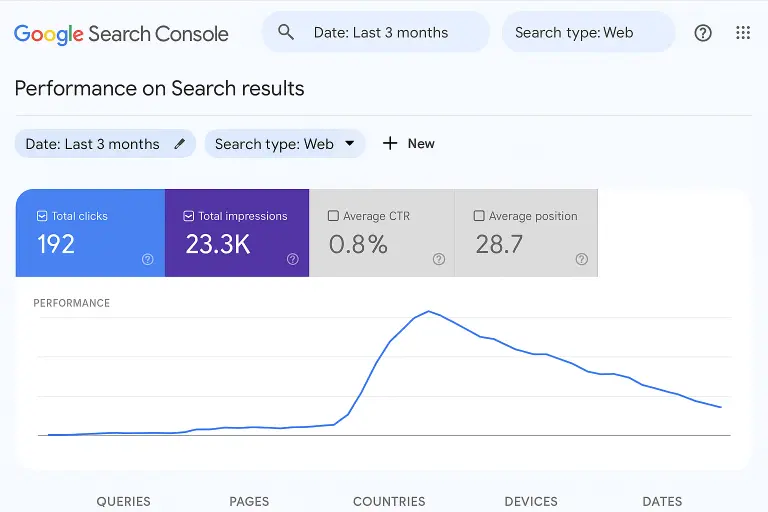Open help icon on Total impressions card
The width and height of the screenshot is (768, 512).
292,259
